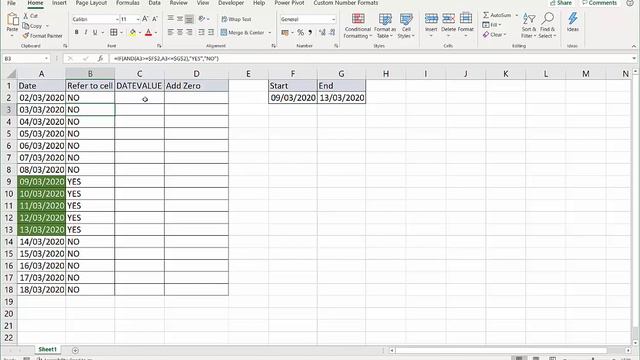Apply Accounting number format

285,32
